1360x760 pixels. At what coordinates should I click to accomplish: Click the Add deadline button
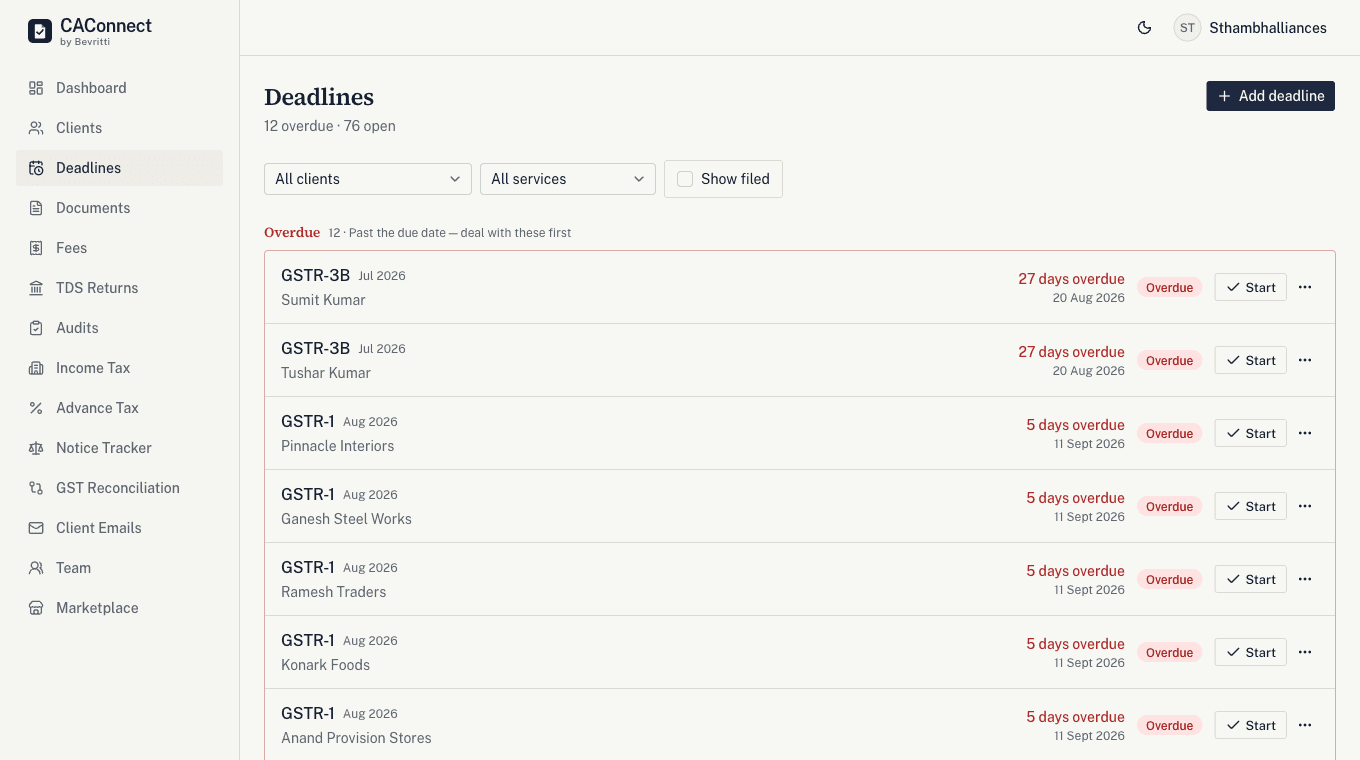pos(1270,96)
